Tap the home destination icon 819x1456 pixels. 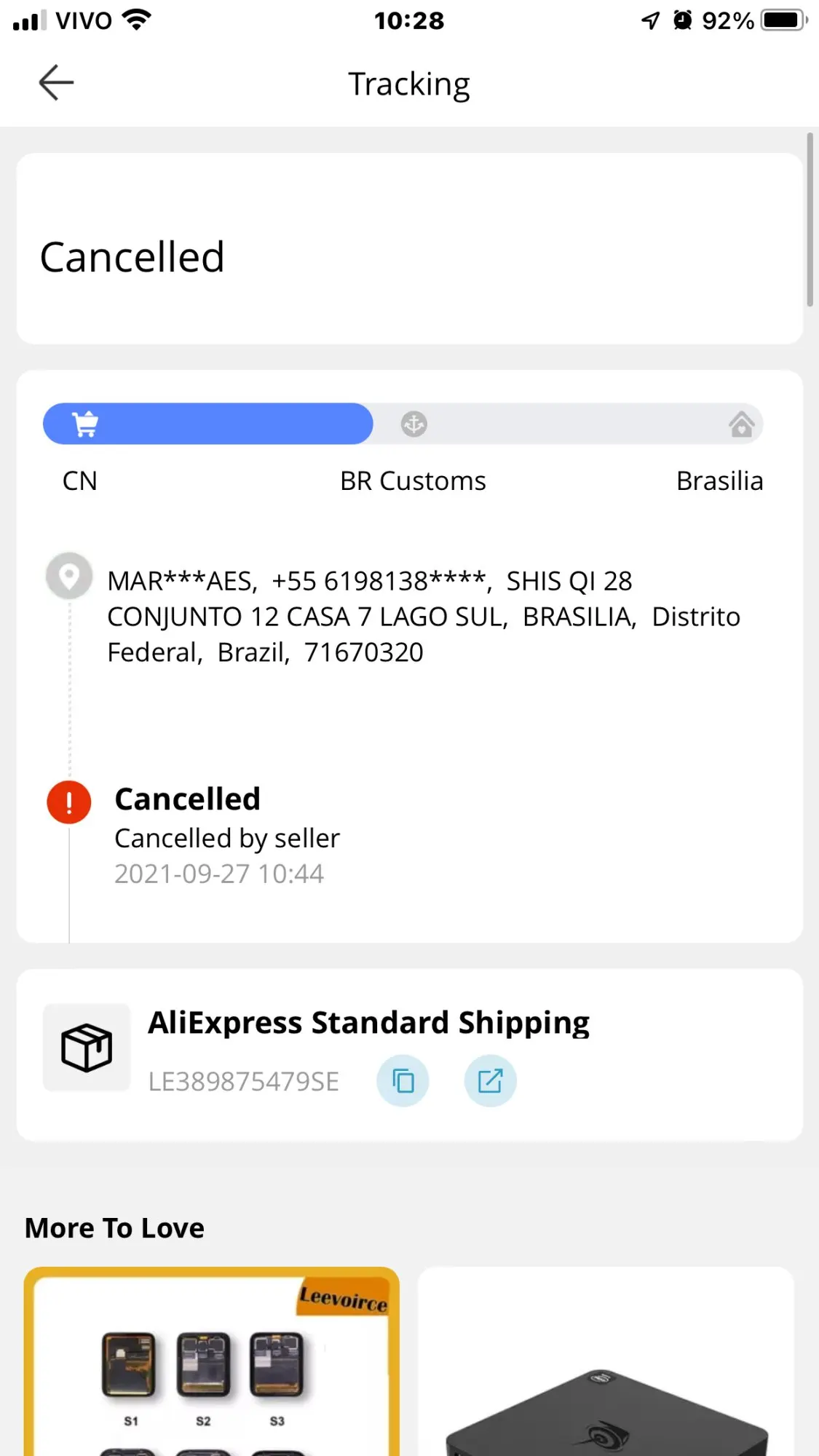point(741,424)
